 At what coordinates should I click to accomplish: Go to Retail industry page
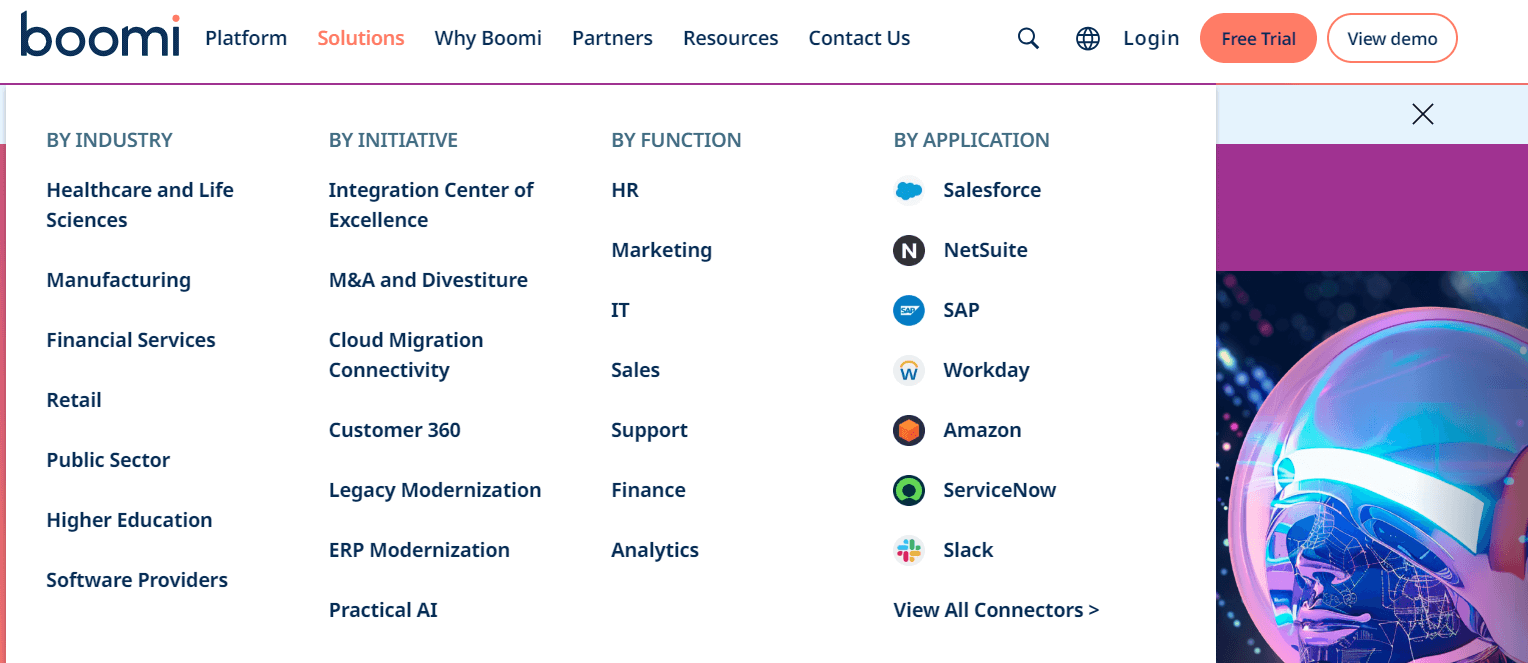[74, 400]
